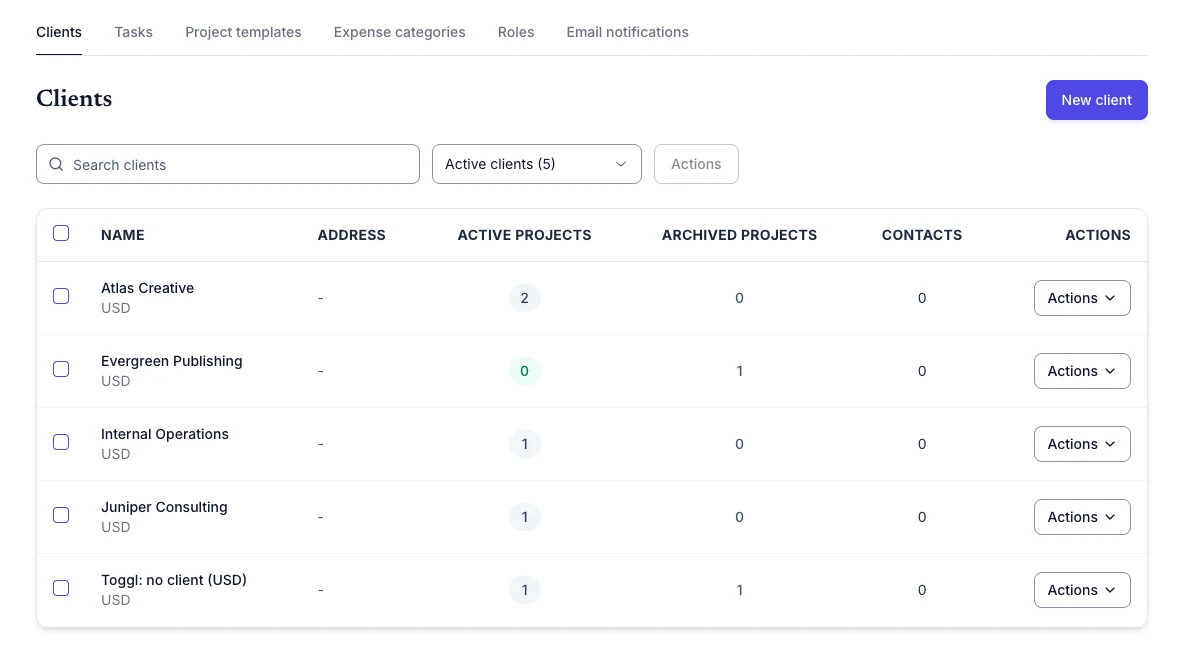Click the CONTACTS column header
Screen dimensions: 1184x650
pyautogui.click(x=922, y=235)
